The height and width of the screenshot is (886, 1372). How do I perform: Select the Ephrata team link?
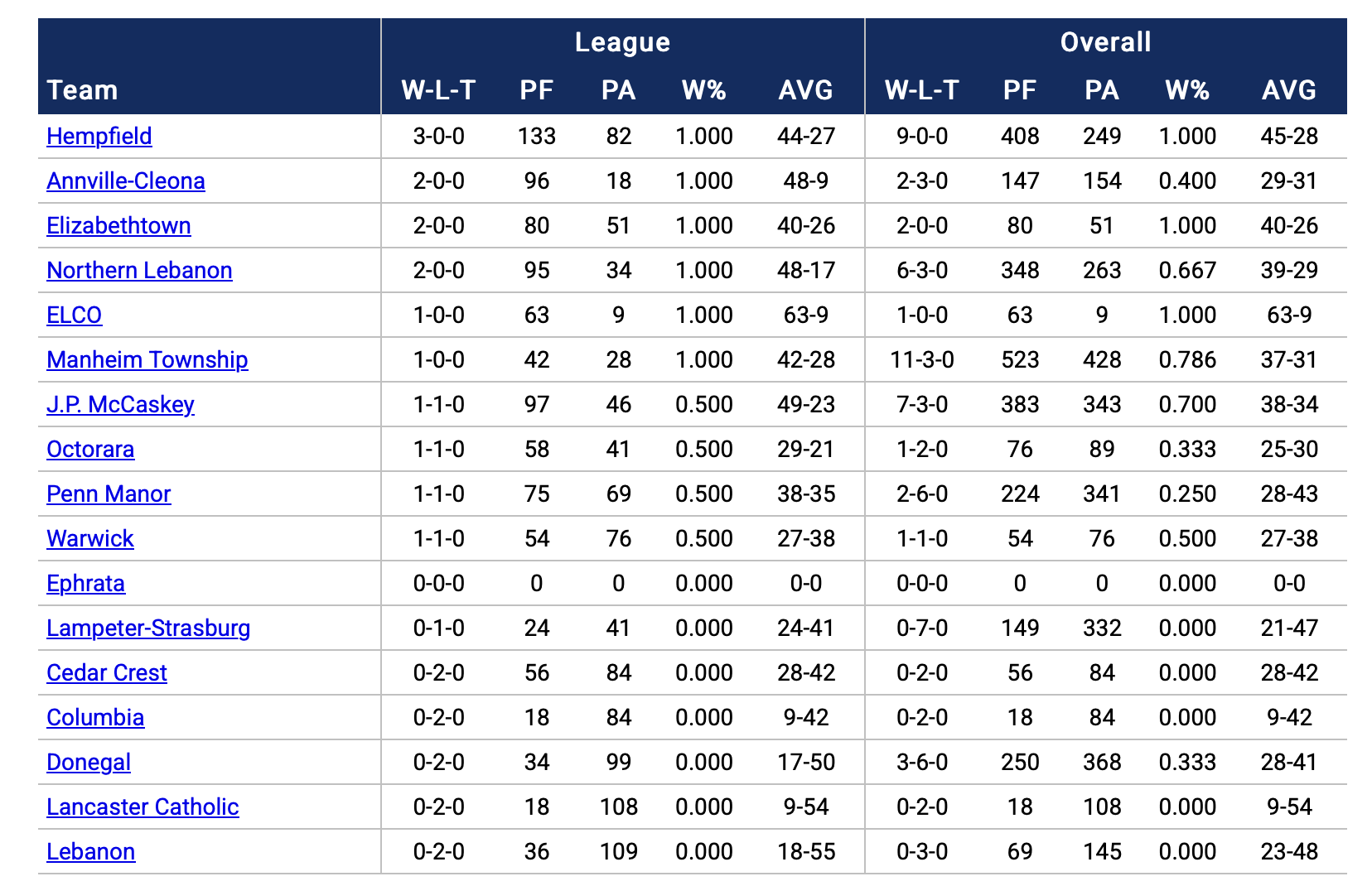click(x=85, y=584)
